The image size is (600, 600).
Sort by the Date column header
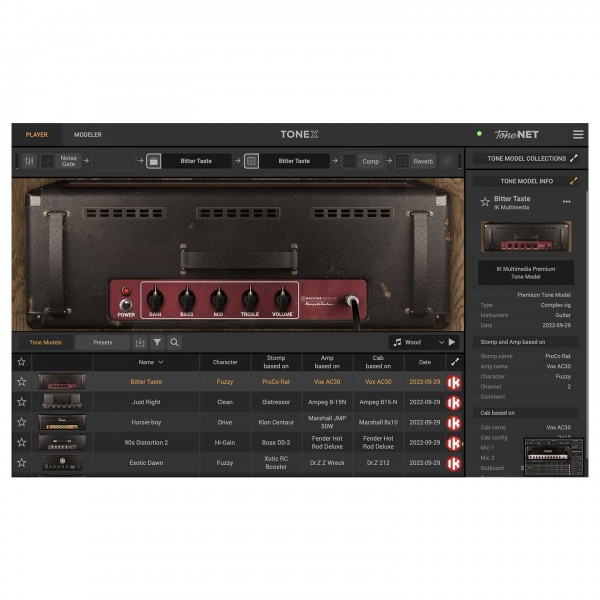click(x=425, y=362)
